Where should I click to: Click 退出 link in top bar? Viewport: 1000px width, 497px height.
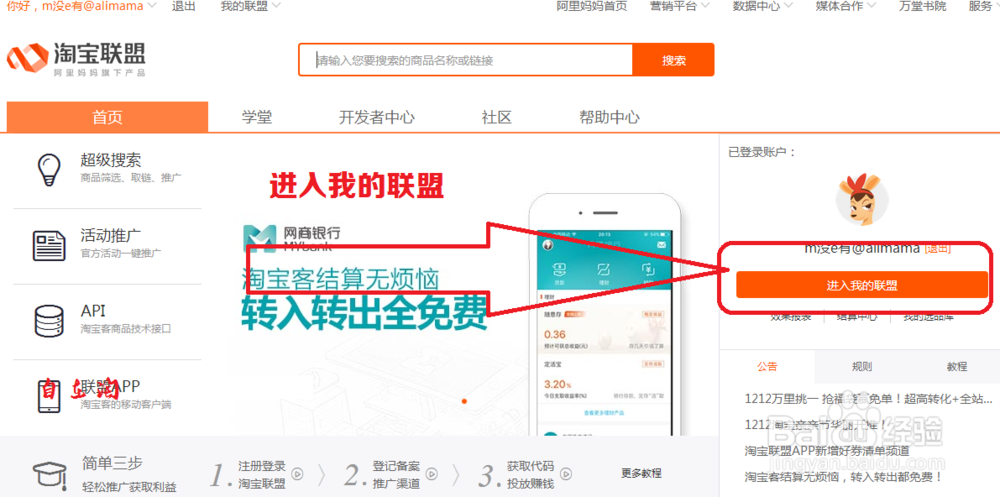184,6
